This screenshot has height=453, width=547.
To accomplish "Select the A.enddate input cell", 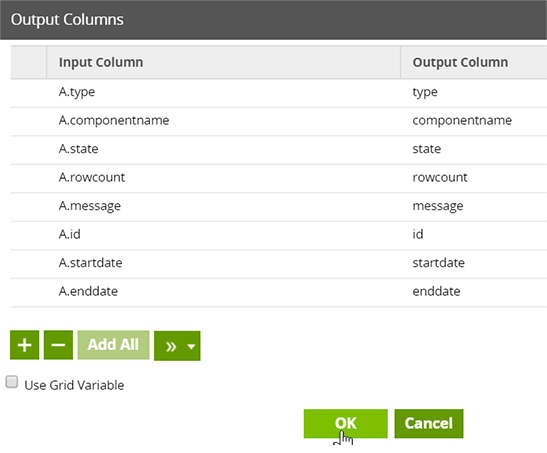I will click(x=223, y=292).
